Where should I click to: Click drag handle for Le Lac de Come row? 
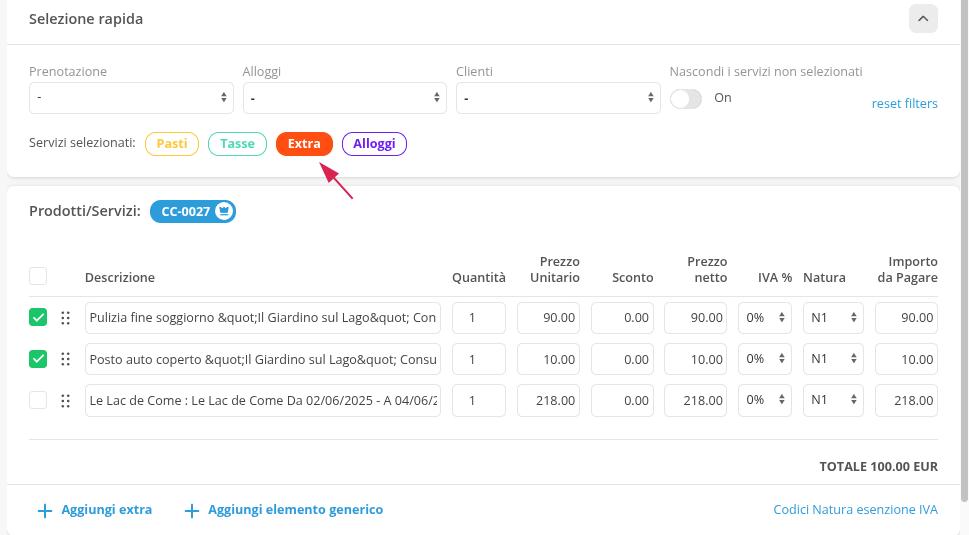point(65,400)
